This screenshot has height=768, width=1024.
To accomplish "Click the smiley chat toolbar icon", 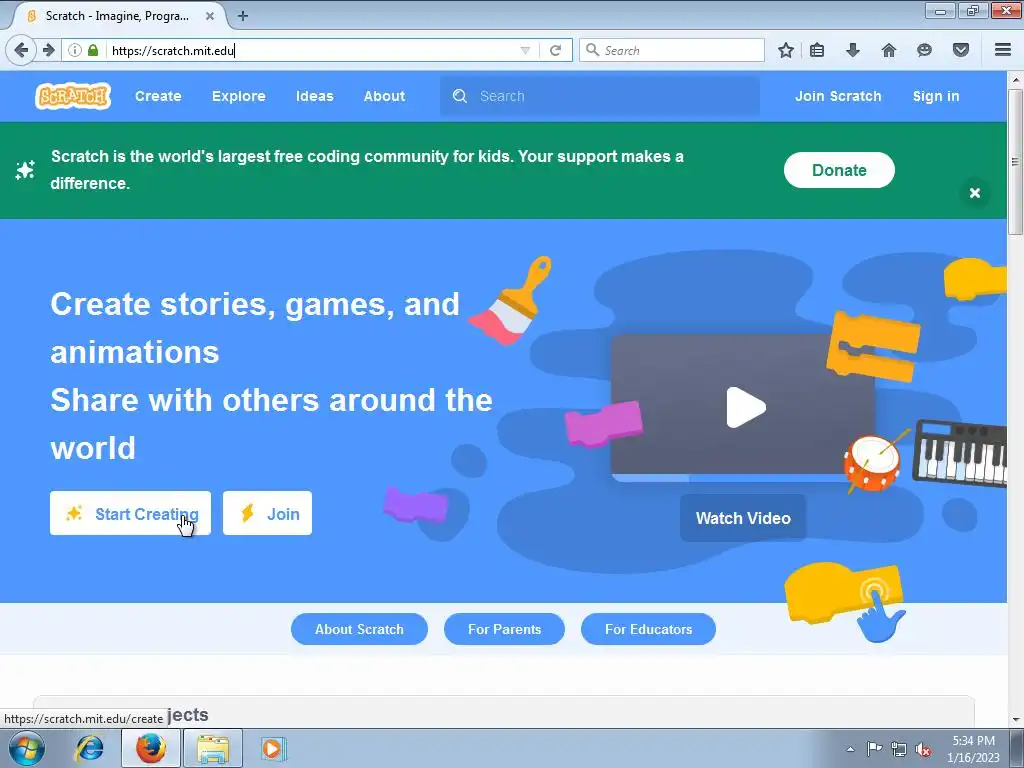I will [x=924, y=50].
